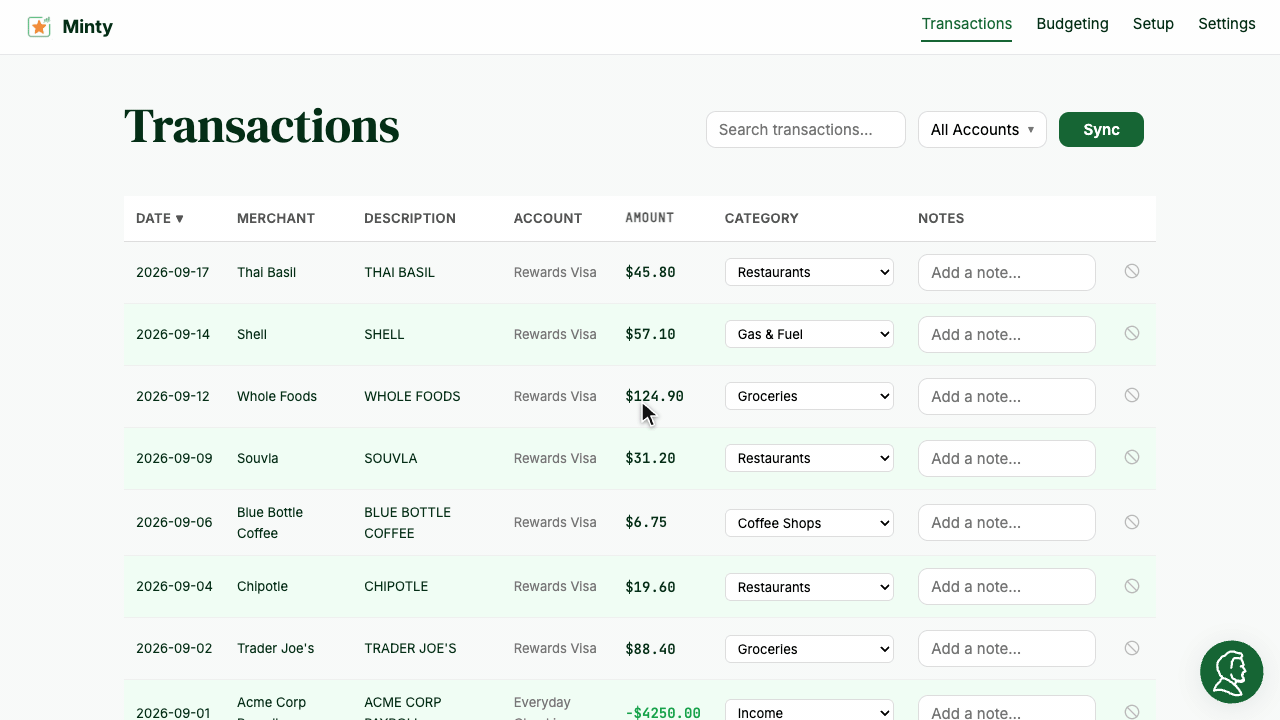The image size is (1280, 720).
Task: Navigate to the Settings tab
Action: 1227,24
